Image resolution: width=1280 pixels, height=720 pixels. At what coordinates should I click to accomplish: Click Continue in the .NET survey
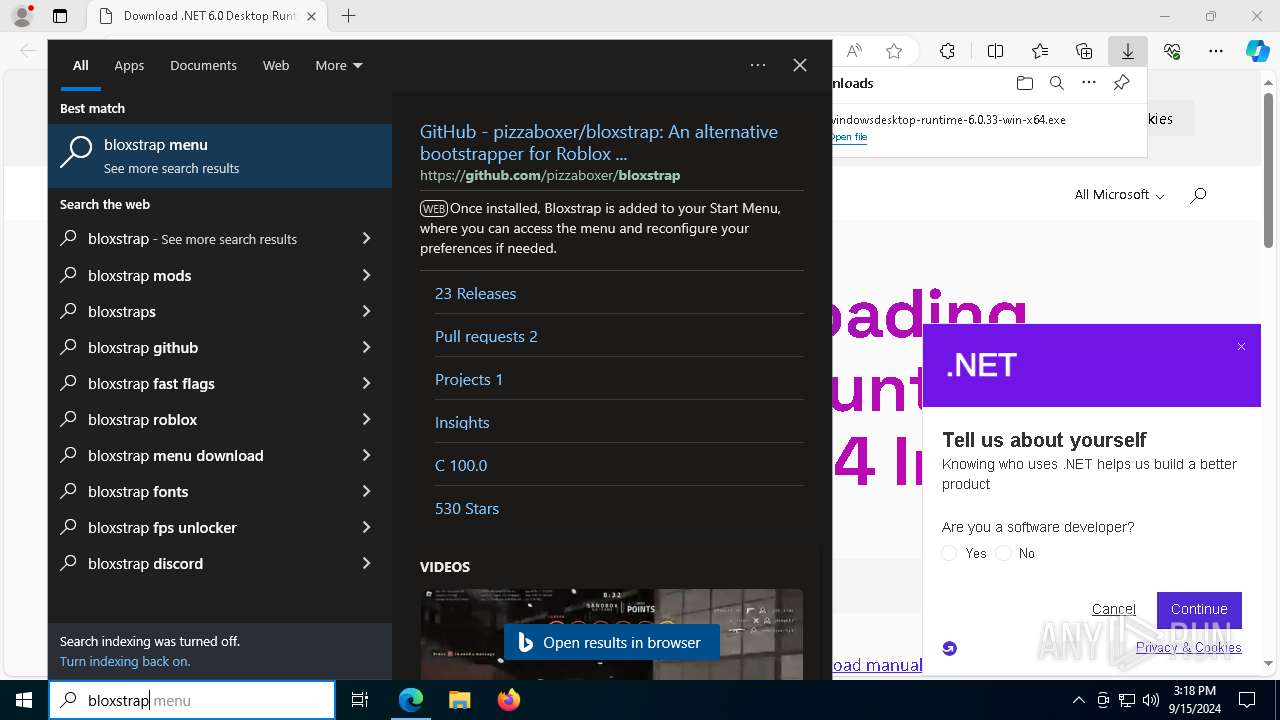coord(1199,609)
